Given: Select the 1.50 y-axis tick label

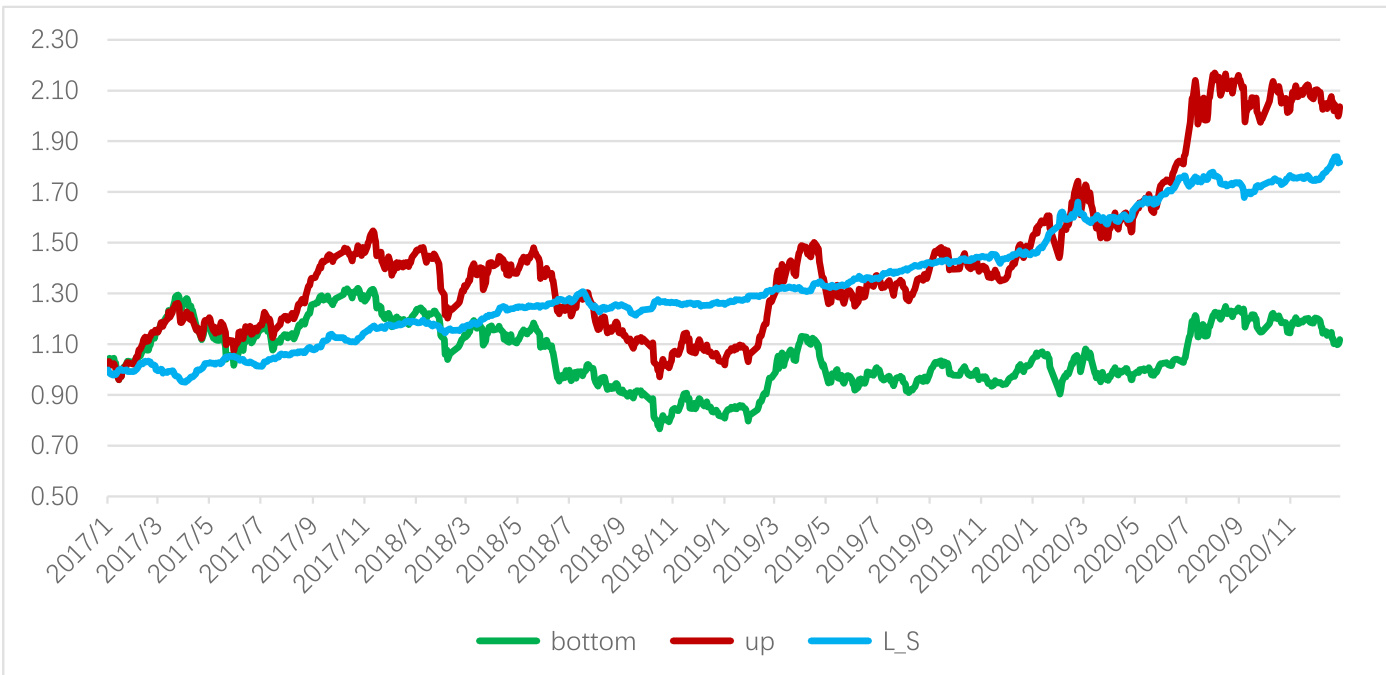Looking at the screenshot, I should [56, 243].
